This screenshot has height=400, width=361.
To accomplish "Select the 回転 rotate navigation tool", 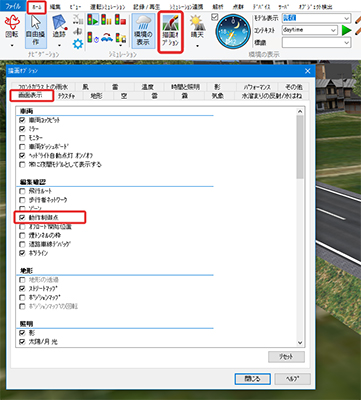I will (x=12, y=30).
